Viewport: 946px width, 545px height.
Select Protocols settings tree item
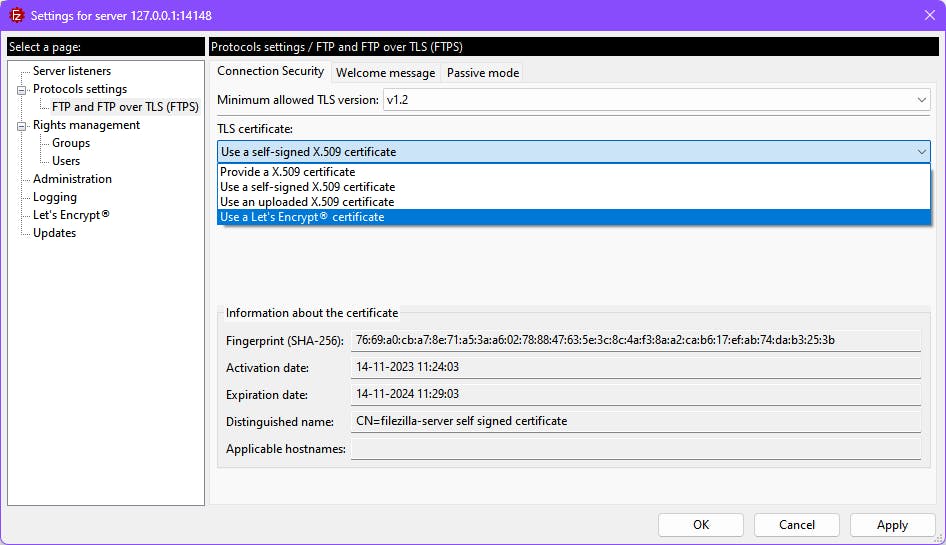pyautogui.click(x=80, y=89)
